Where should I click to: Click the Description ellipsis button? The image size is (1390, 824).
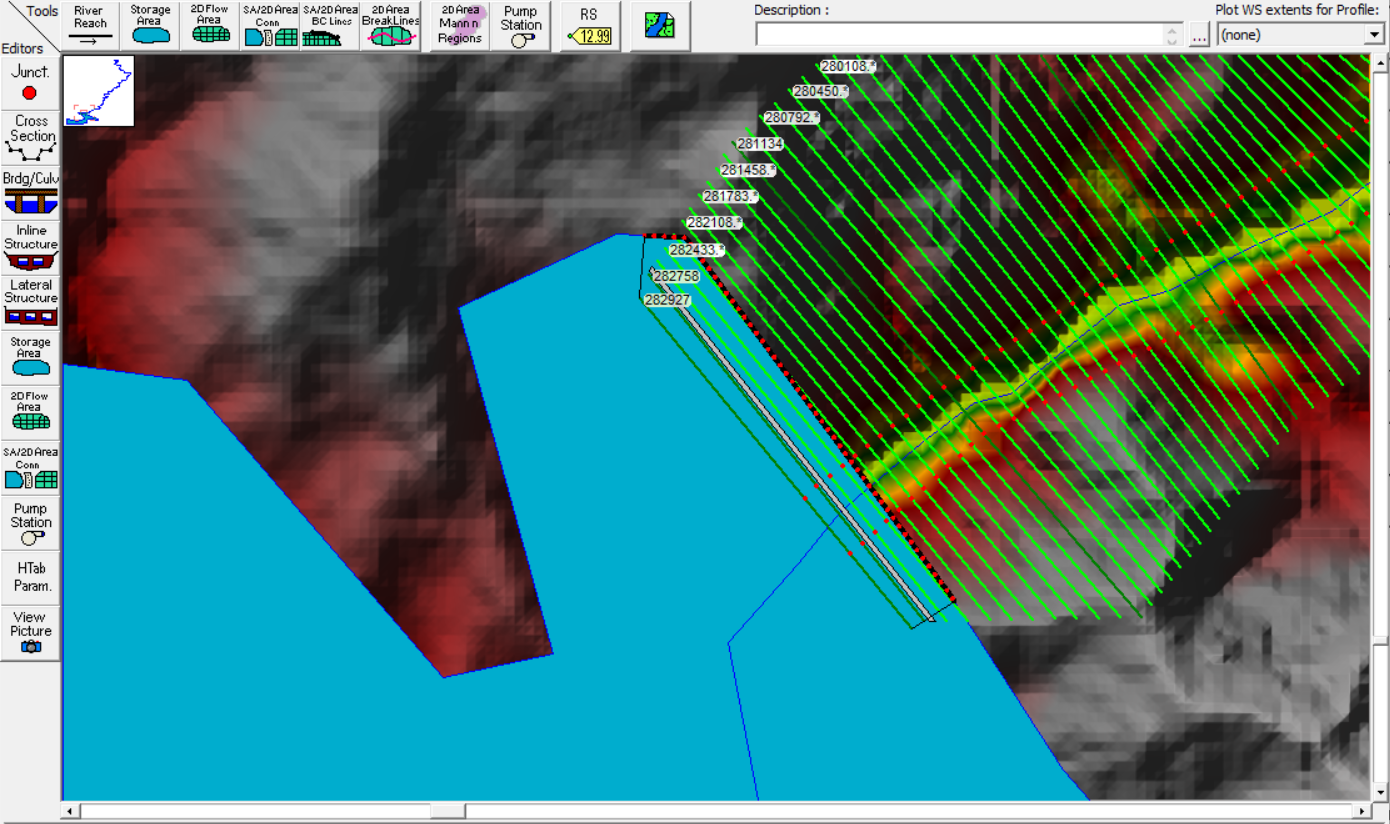1197,33
